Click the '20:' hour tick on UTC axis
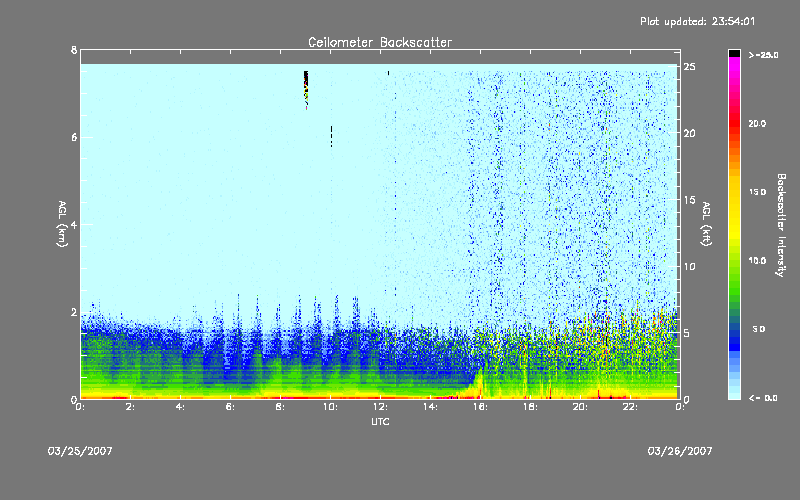Image resolution: width=800 pixels, height=500 pixels. [x=580, y=407]
